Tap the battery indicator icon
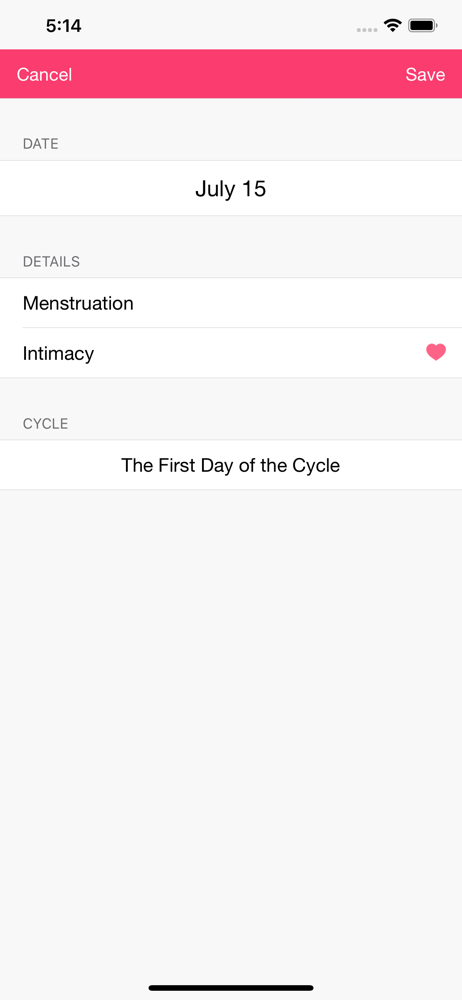This screenshot has width=462, height=1000. (x=422, y=26)
